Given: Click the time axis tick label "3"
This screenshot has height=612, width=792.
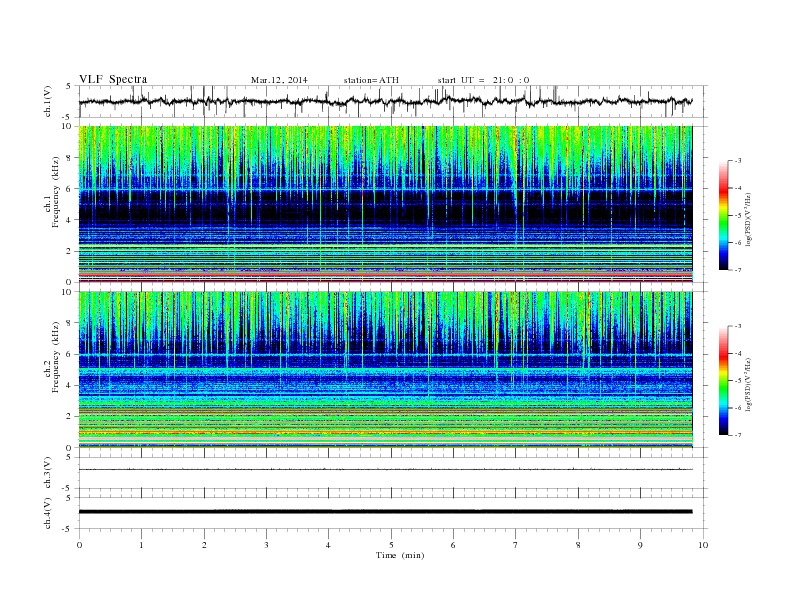Looking at the screenshot, I should 266,545.
